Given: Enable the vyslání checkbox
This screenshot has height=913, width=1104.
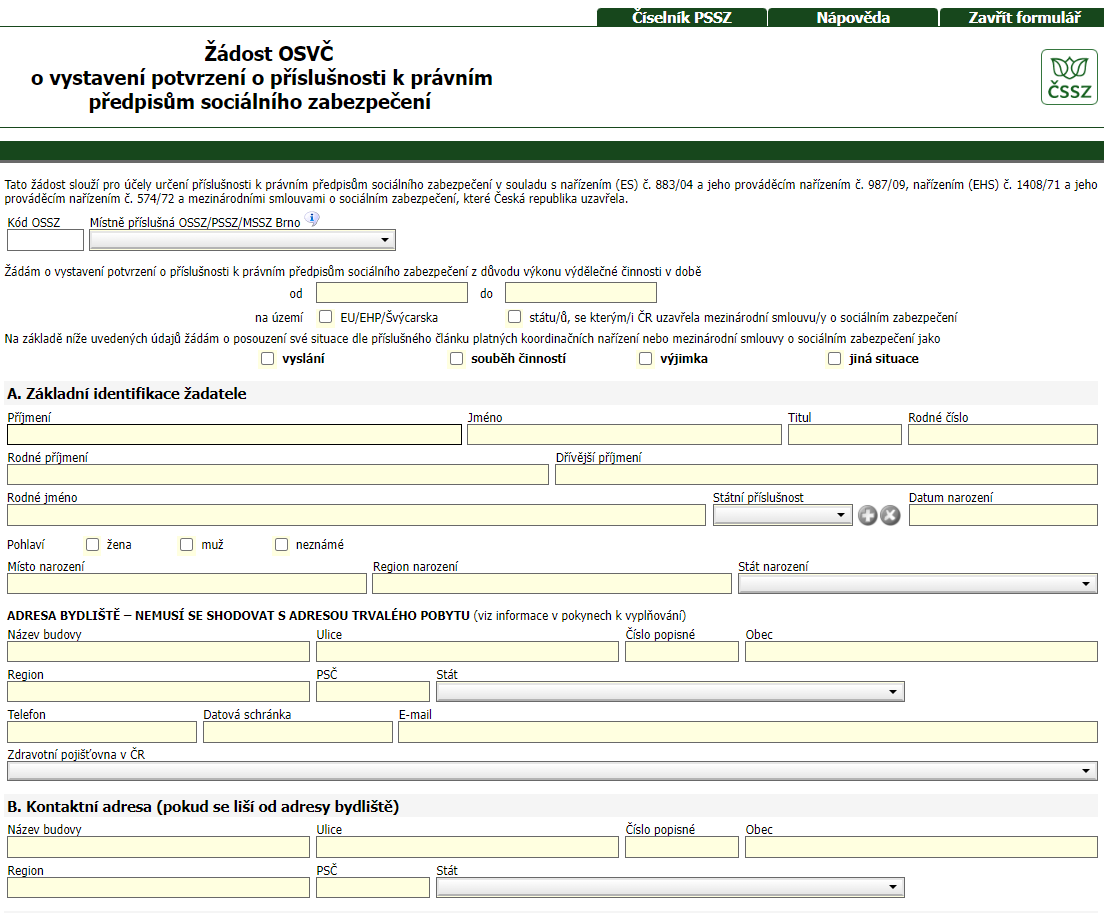Looking at the screenshot, I should (x=267, y=359).
